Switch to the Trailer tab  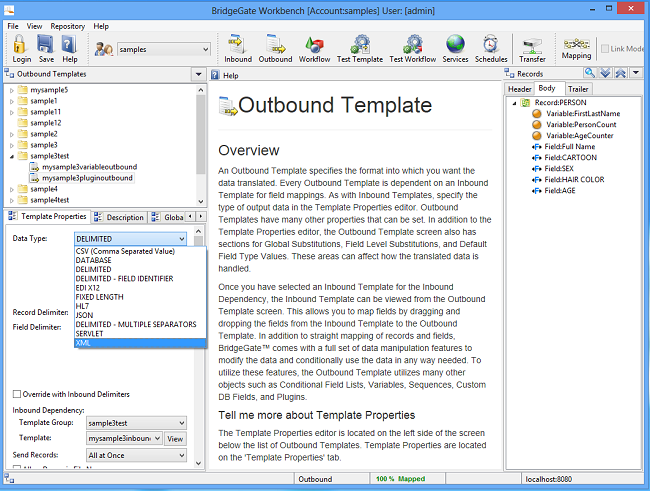coord(578,89)
